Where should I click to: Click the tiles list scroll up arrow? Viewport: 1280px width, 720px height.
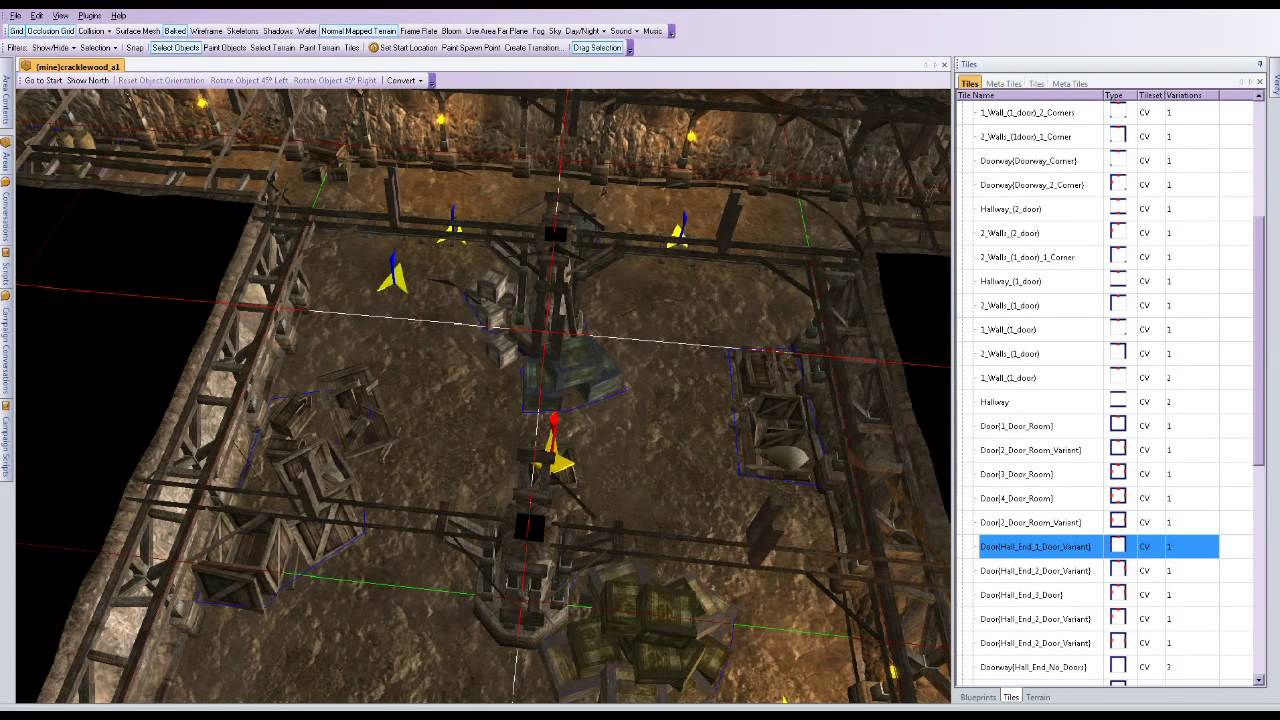pos(1259,95)
